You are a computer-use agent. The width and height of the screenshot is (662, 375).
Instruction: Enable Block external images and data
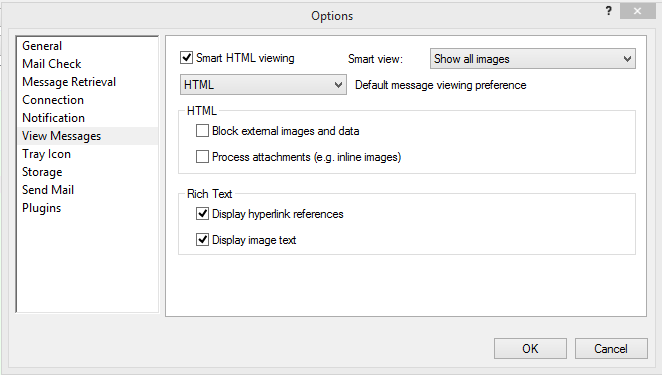coord(202,131)
